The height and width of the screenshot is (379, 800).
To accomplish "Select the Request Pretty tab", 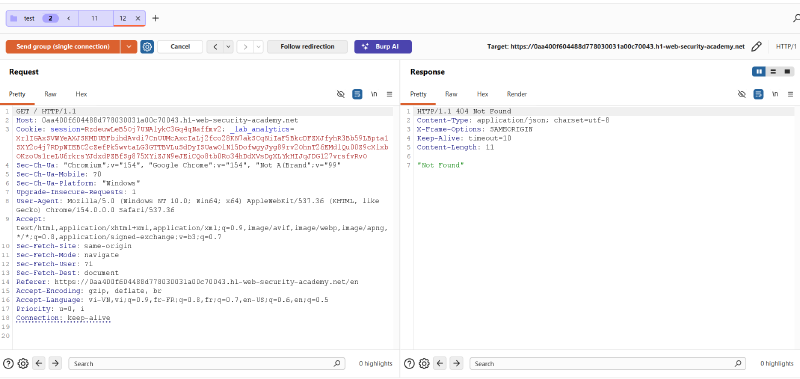I will [x=17, y=94].
